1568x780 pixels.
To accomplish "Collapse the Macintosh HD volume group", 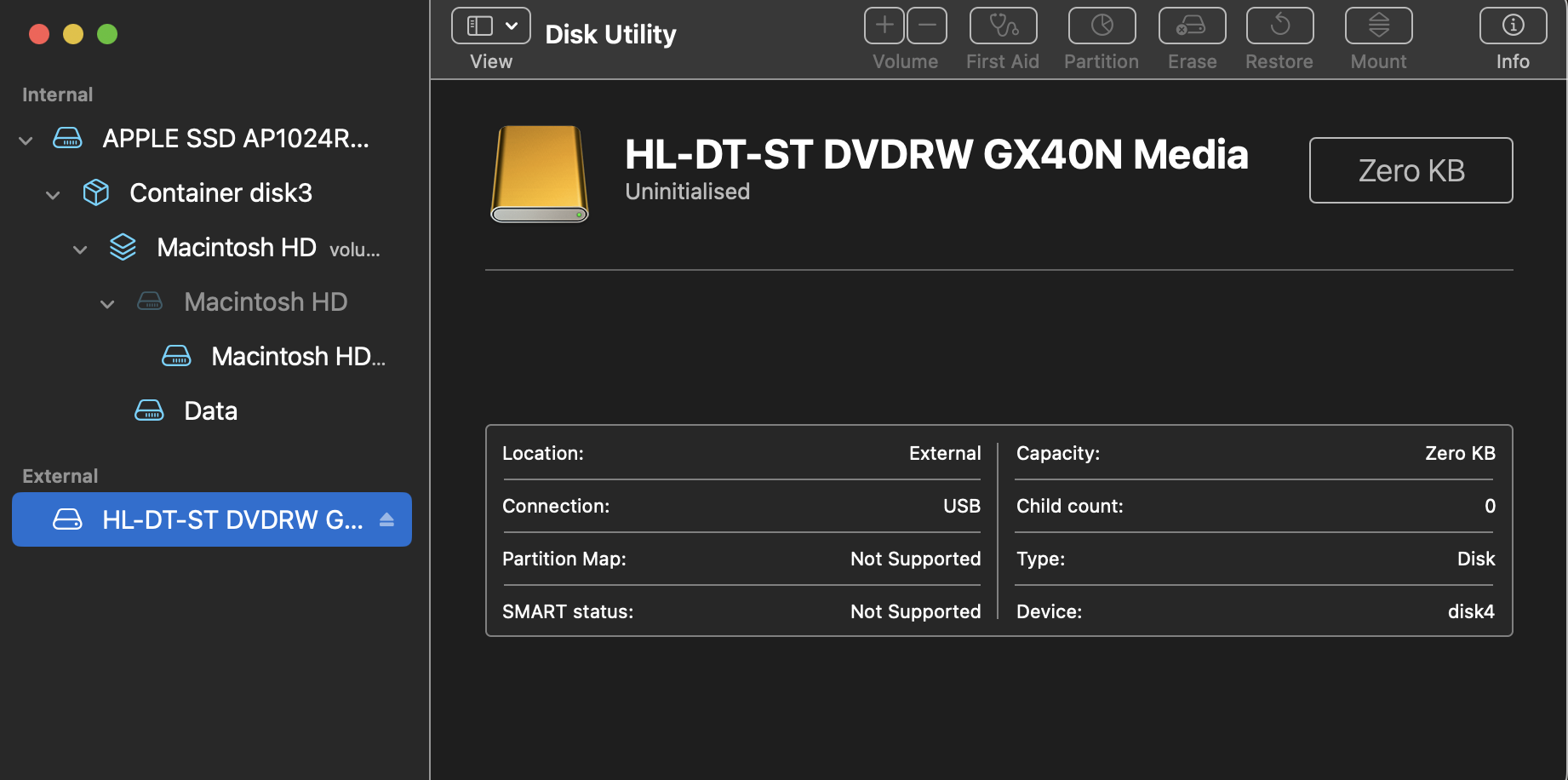I will 80,249.
